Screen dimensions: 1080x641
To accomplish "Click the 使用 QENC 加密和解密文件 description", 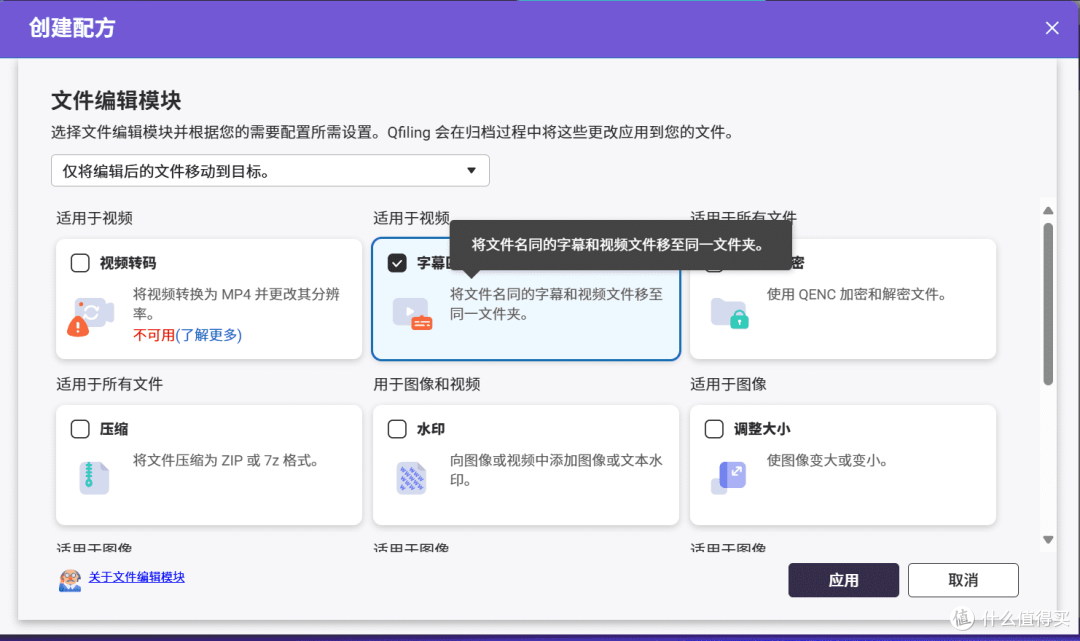I will [856, 295].
